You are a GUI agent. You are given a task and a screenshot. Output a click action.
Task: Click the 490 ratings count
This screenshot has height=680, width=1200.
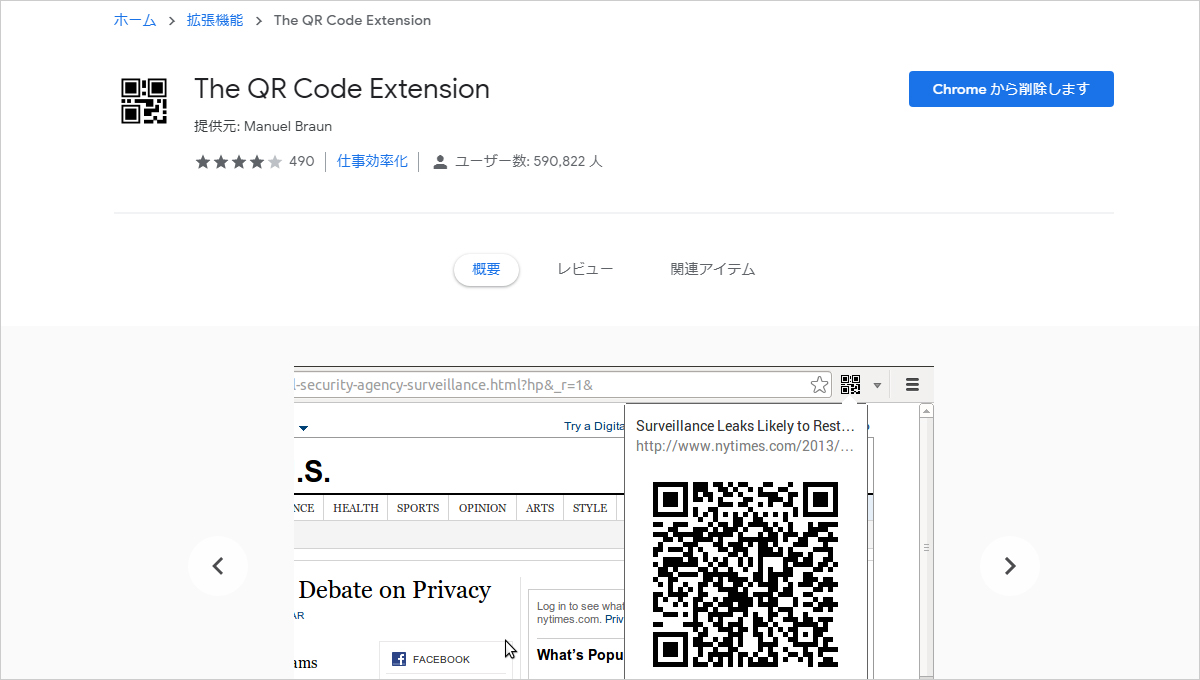click(301, 162)
